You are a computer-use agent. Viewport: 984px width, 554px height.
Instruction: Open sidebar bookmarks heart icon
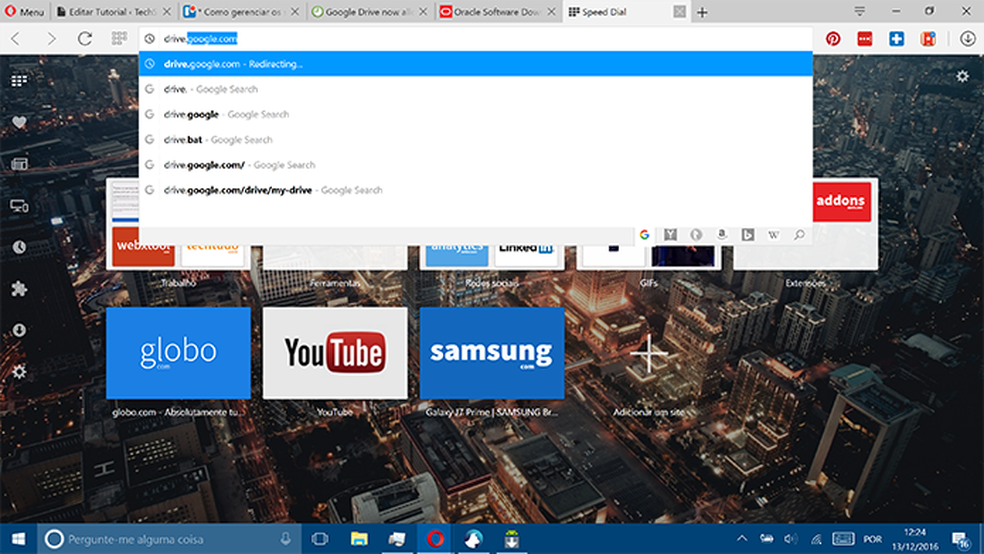point(19,122)
